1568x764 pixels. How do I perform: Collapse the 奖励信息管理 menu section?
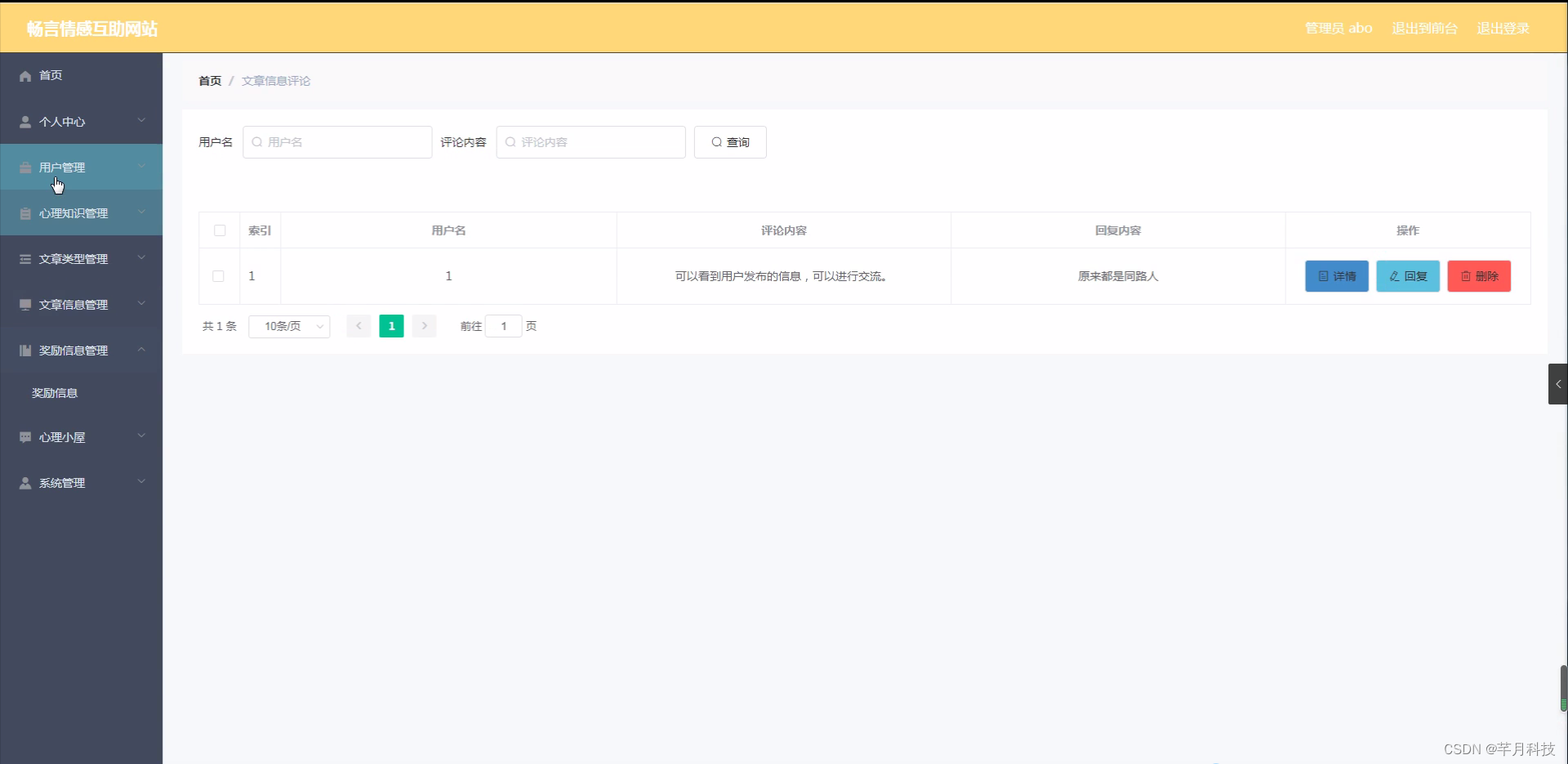coord(141,351)
